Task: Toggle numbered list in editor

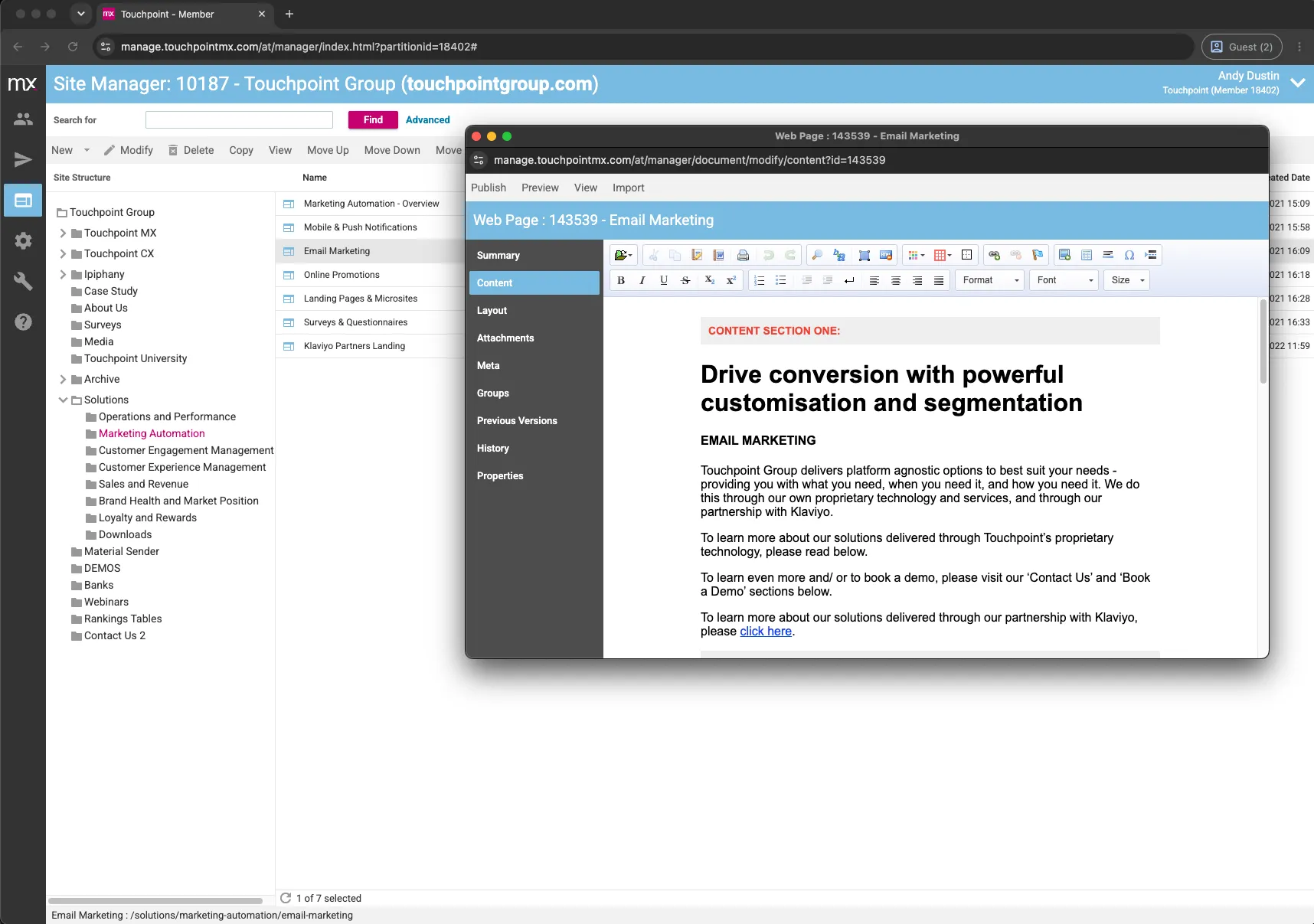Action: tap(760, 280)
